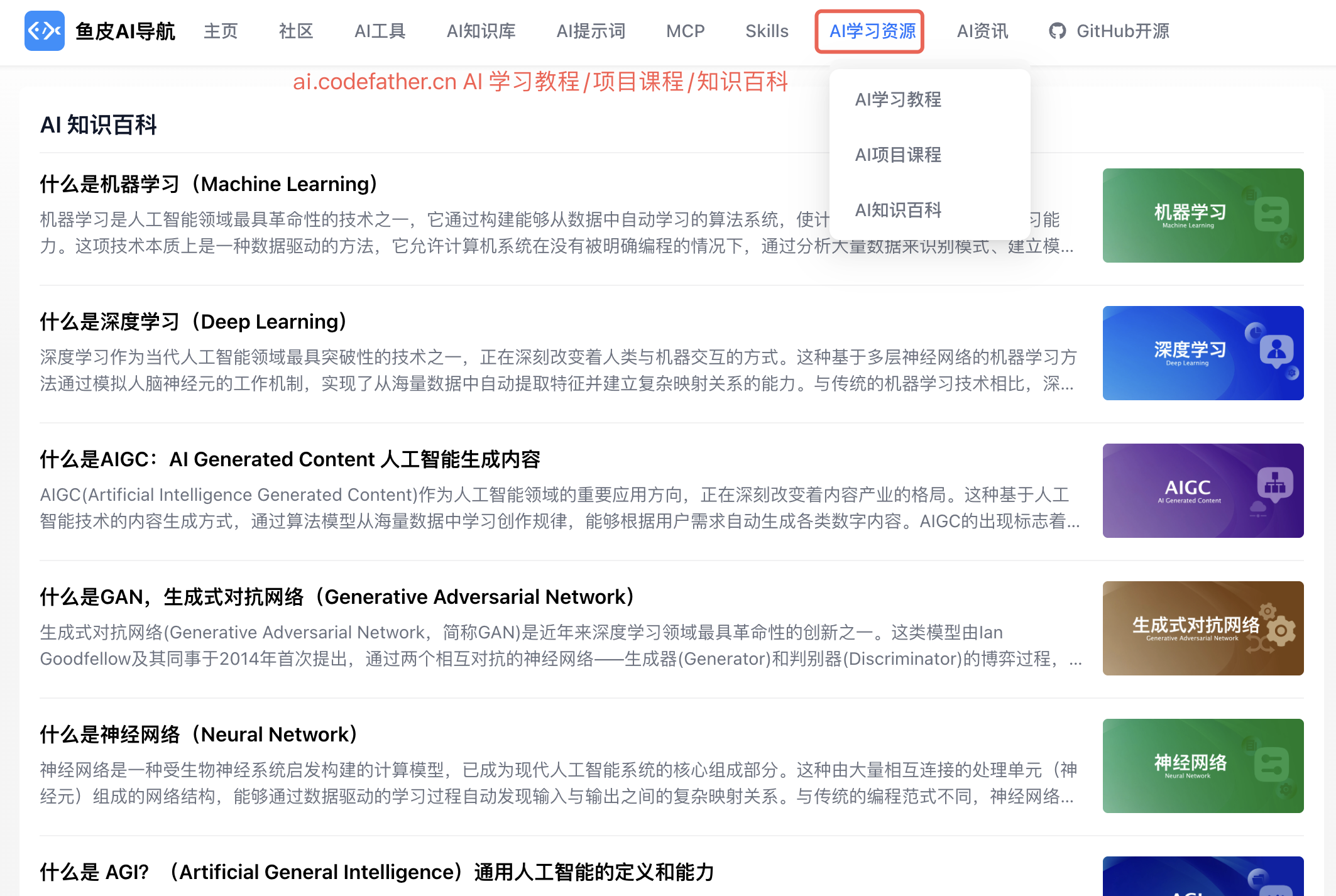Open the 深度学习 blue thumbnail image
Image resolution: width=1336 pixels, height=896 pixels.
[x=1202, y=353]
